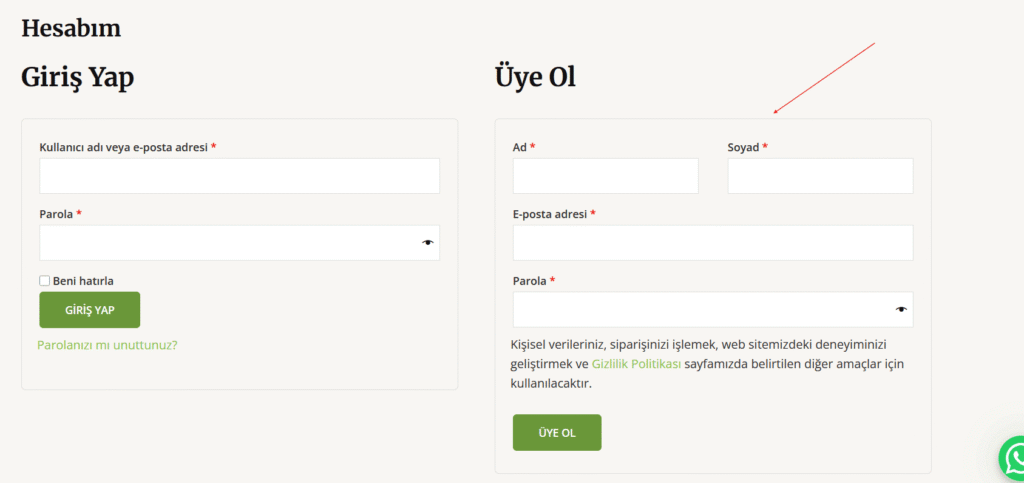
Task: Click the Kullanıcı adı veya e-posta adresi label
Action: 123,147
